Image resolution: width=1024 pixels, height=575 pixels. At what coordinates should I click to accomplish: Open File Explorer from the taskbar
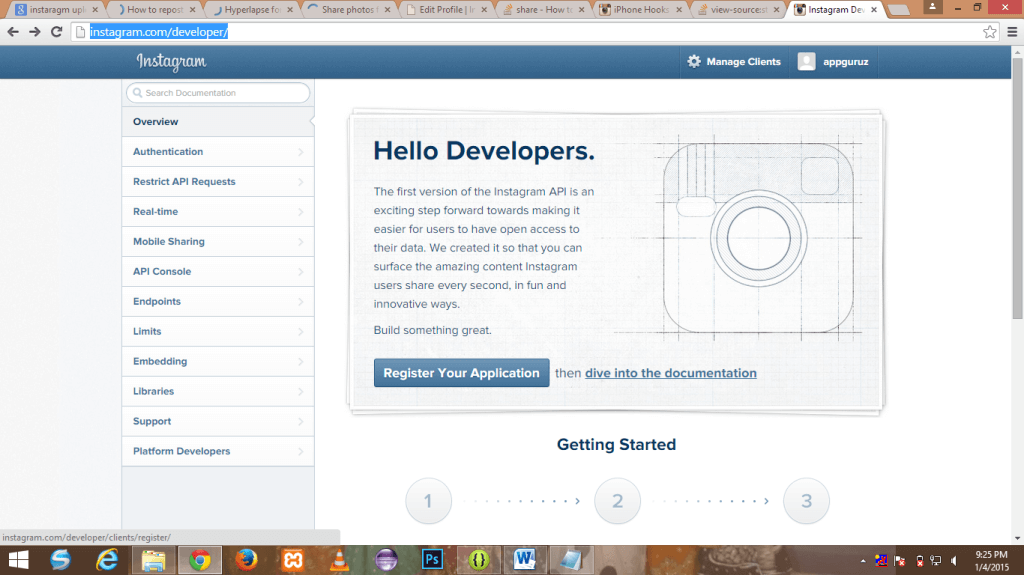[x=153, y=560]
